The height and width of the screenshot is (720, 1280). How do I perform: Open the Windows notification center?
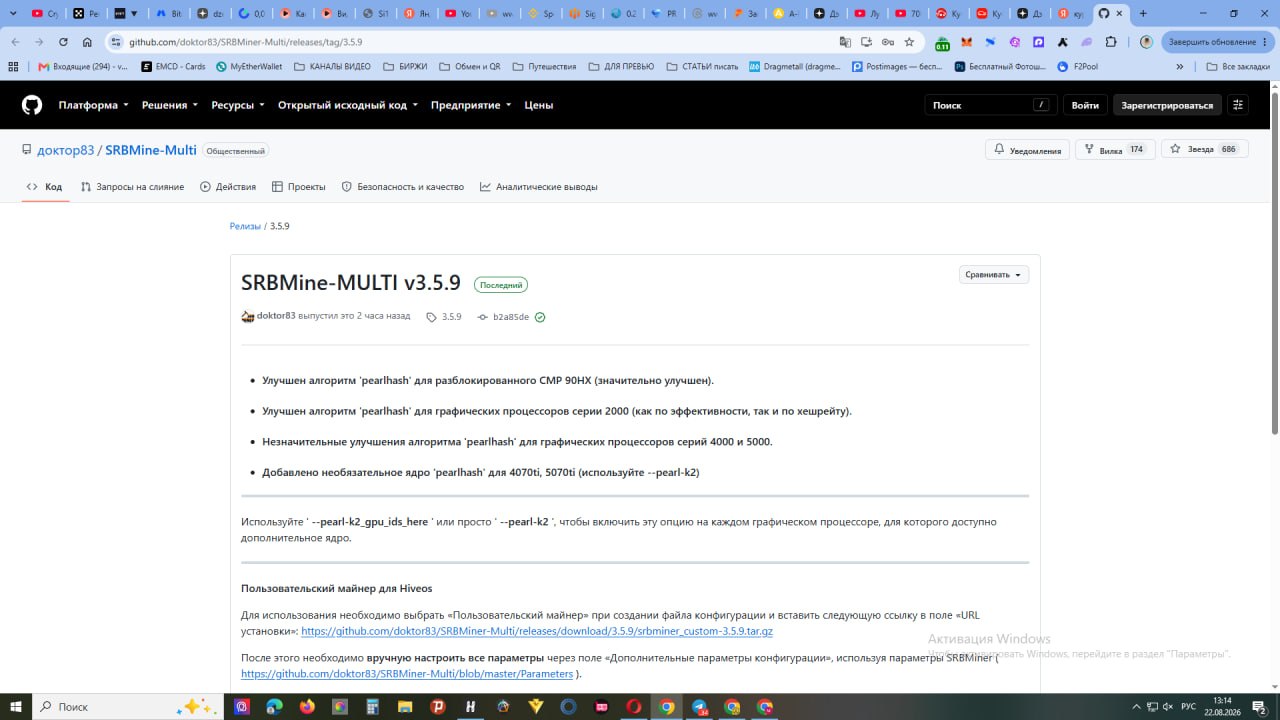tap(1260, 706)
